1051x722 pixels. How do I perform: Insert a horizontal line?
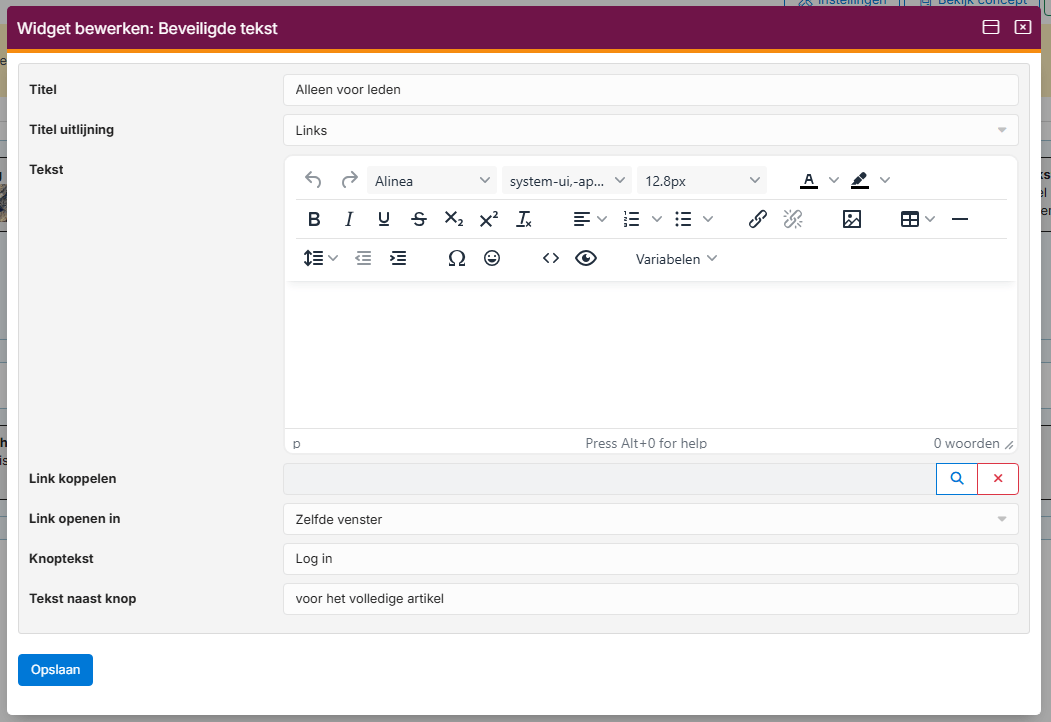[960, 219]
